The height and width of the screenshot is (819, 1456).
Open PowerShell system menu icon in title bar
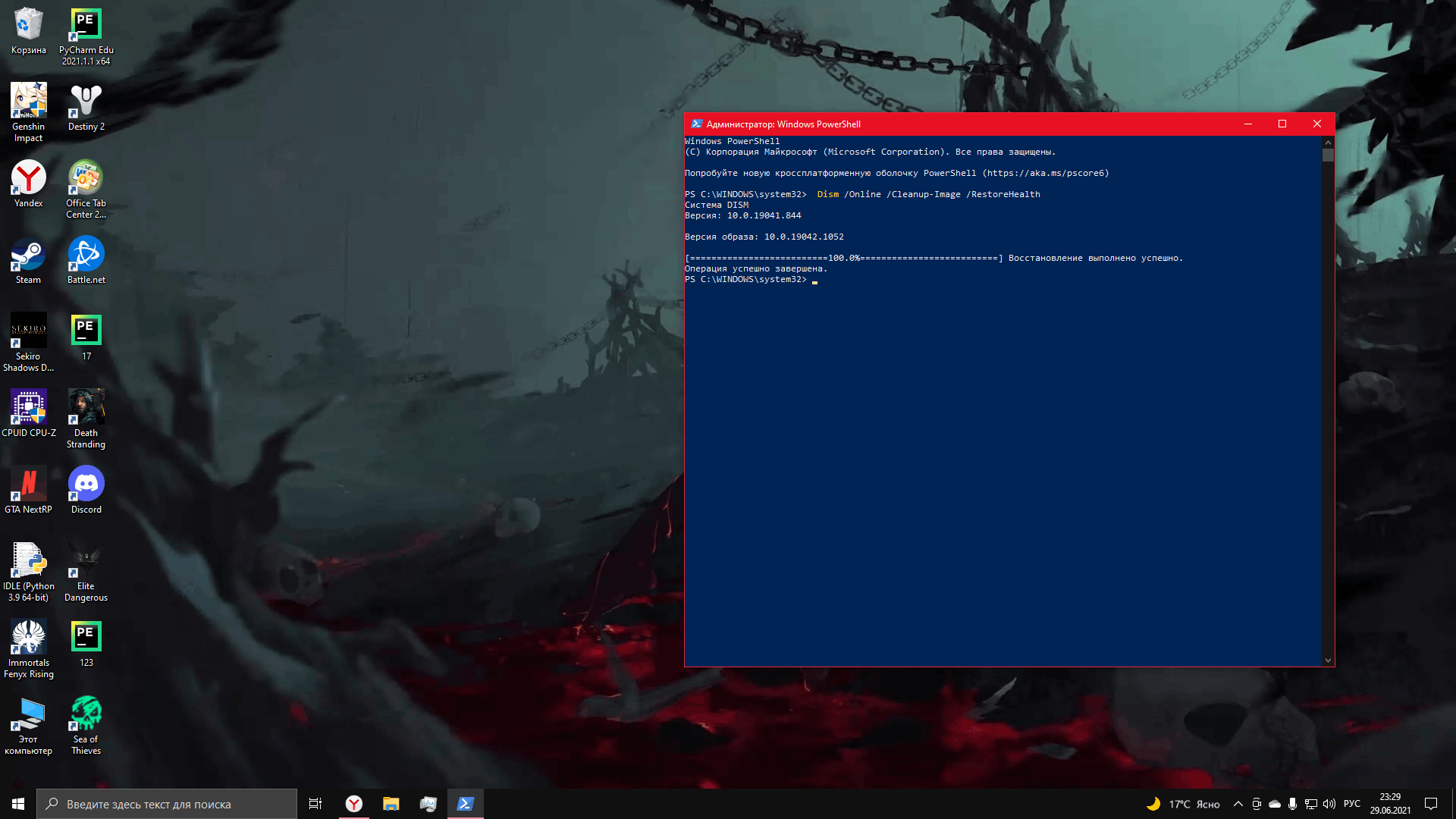coord(696,124)
